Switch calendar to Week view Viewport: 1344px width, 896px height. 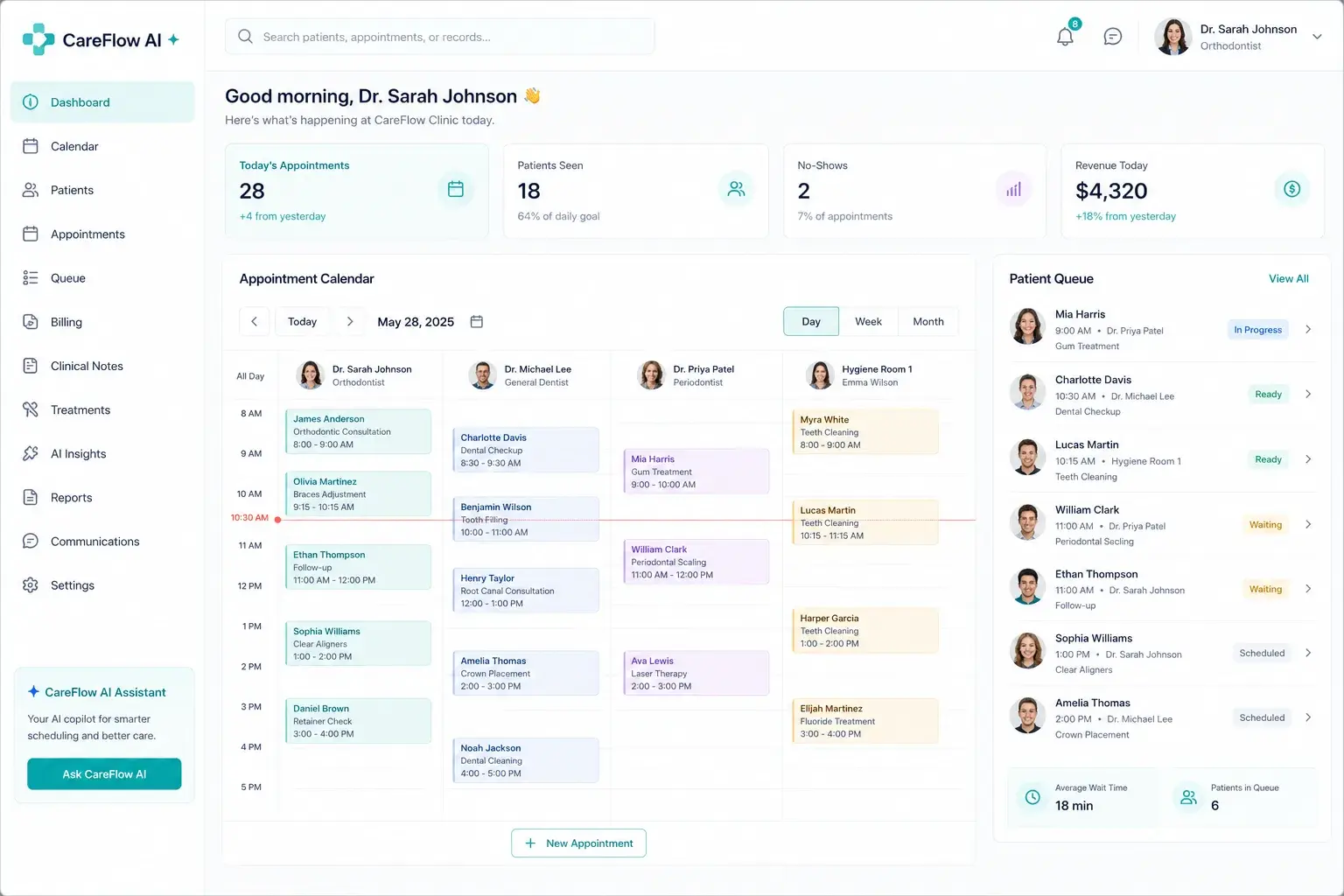click(x=868, y=322)
